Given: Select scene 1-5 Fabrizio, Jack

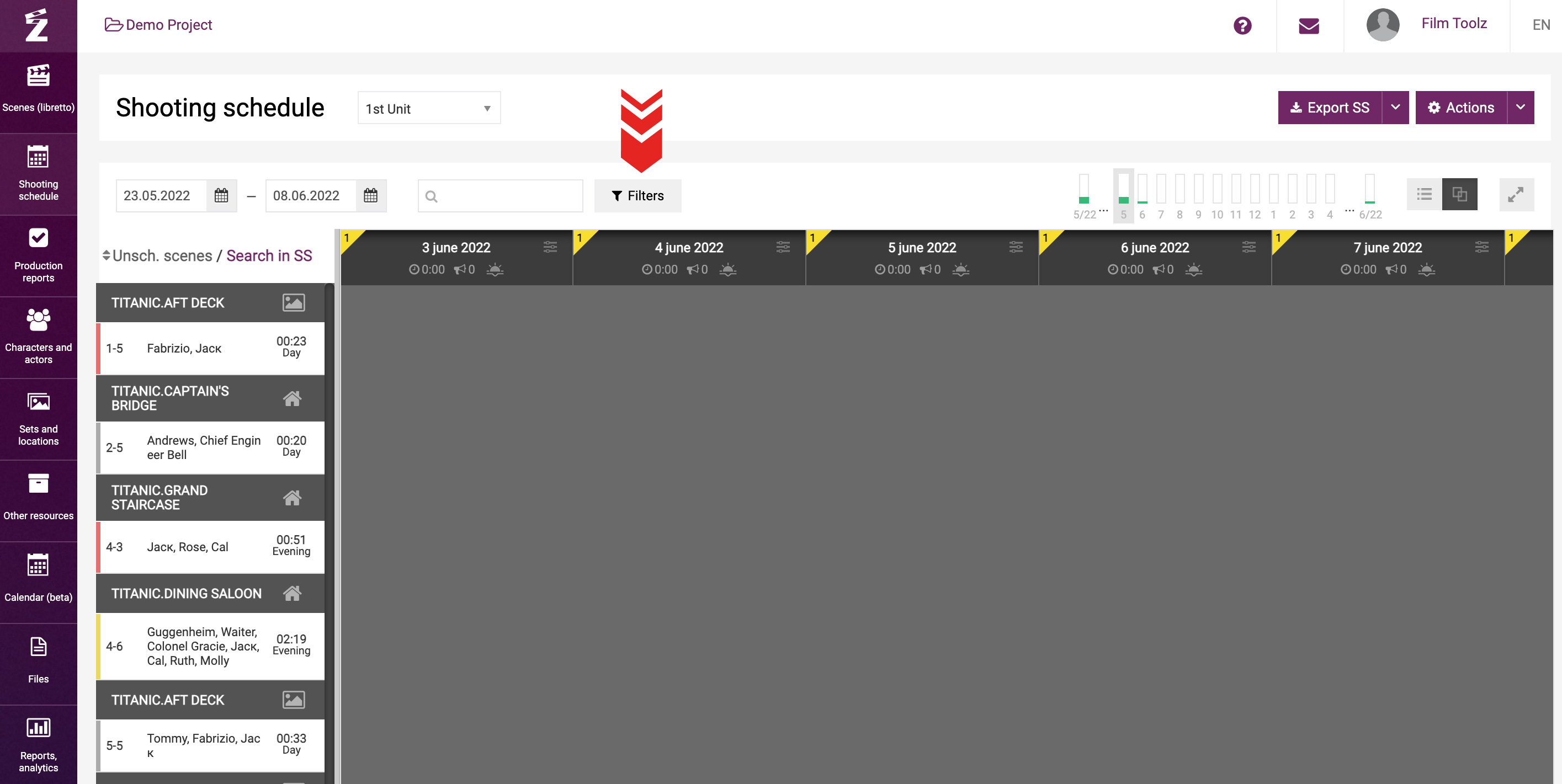Looking at the screenshot, I should coord(210,348).
